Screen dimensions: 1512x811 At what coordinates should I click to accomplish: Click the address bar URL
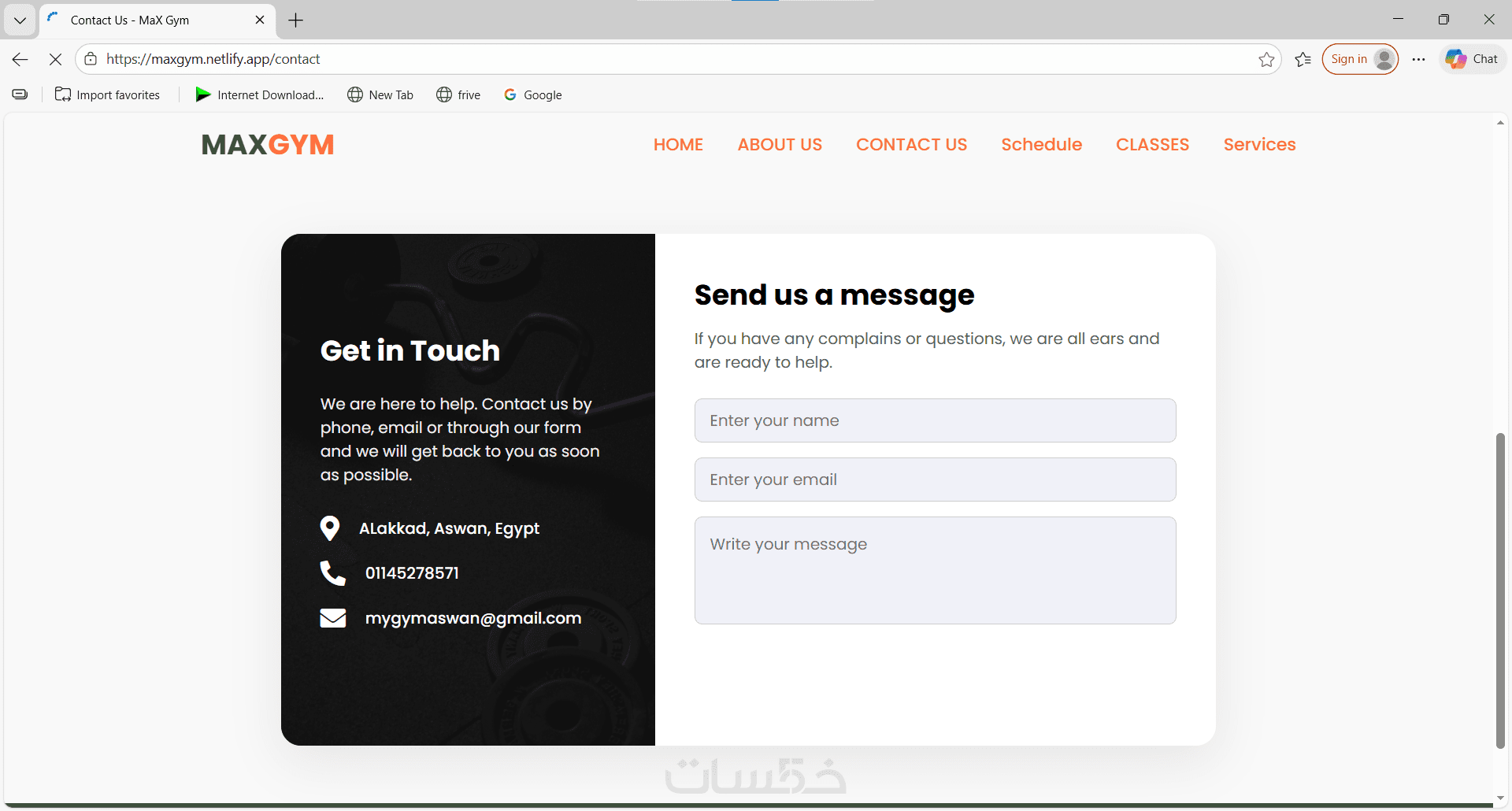click(x=213, y=59)
